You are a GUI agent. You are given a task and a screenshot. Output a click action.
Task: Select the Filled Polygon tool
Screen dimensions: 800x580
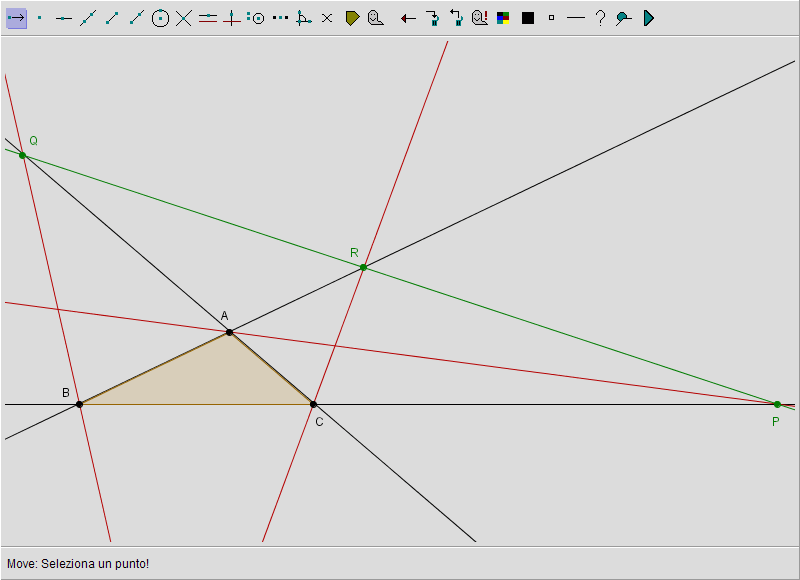[x=352, y=18]
